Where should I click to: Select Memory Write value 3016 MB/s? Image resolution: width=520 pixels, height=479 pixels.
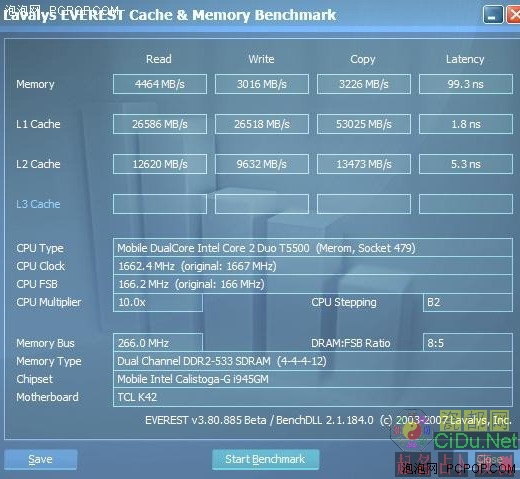262,84
